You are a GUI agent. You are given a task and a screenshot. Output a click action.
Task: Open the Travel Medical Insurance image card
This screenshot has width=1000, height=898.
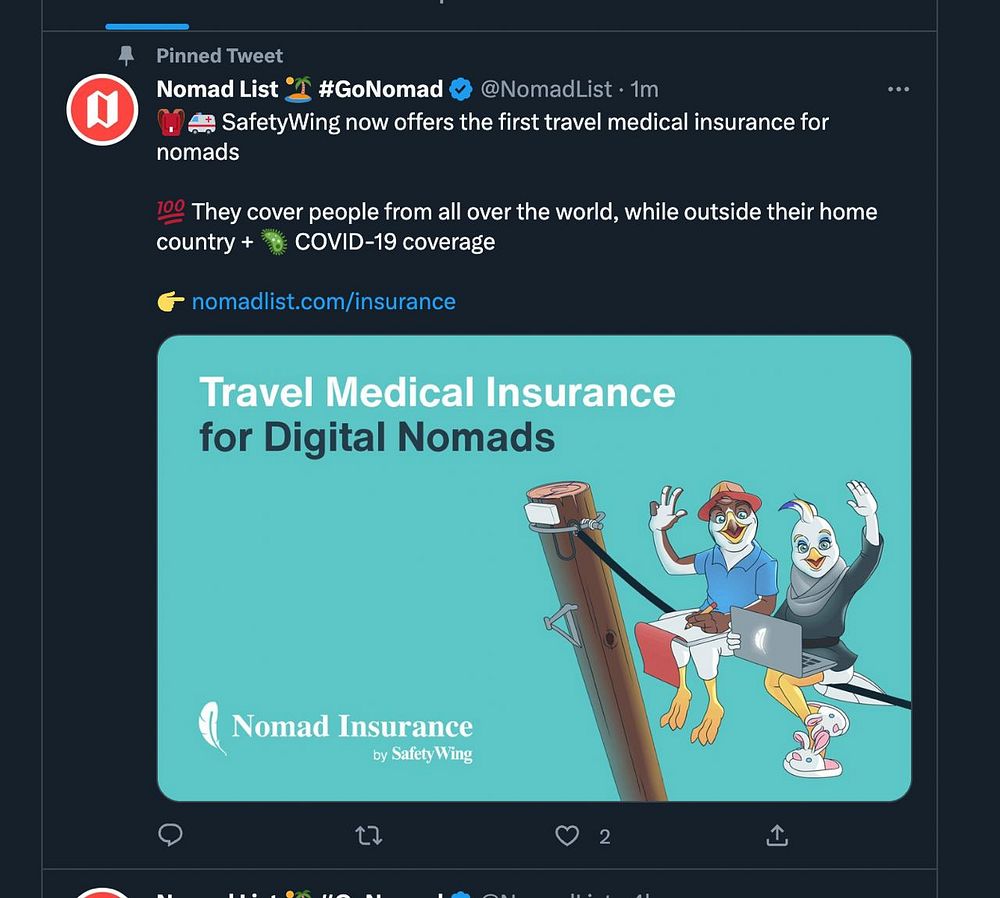point(534,568)
